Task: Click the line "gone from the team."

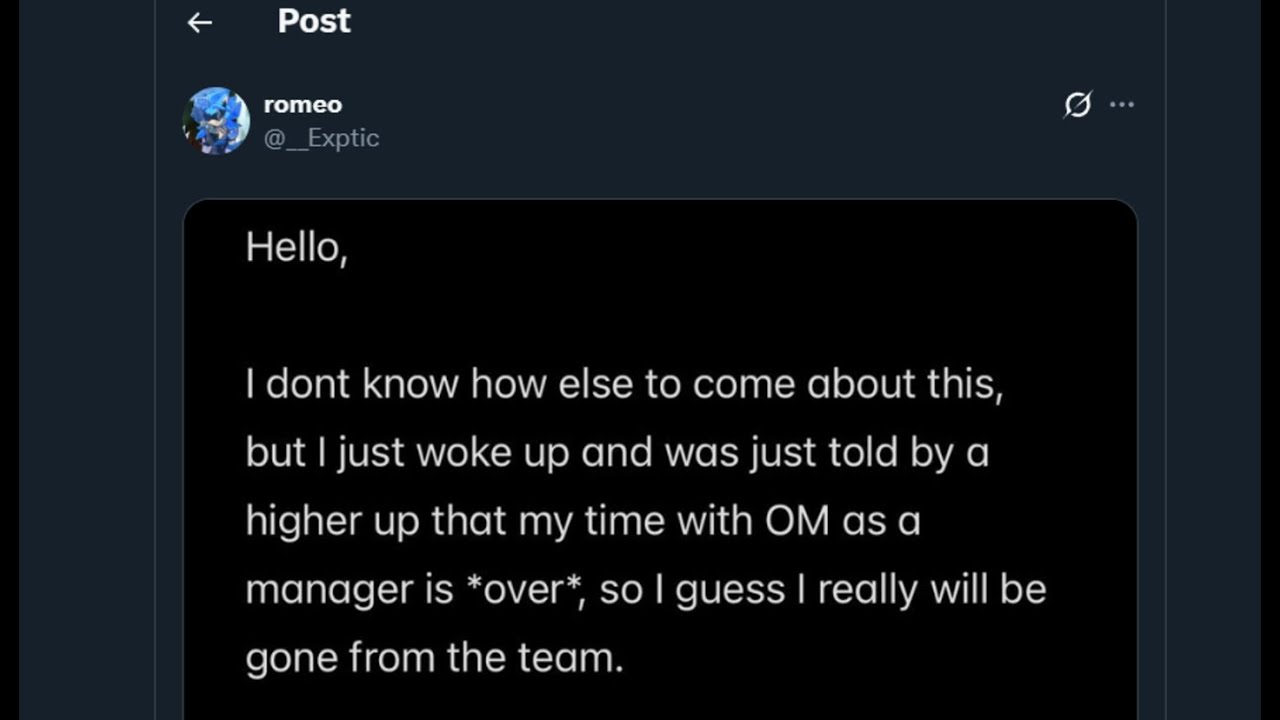Action: (x=434, y=658)
